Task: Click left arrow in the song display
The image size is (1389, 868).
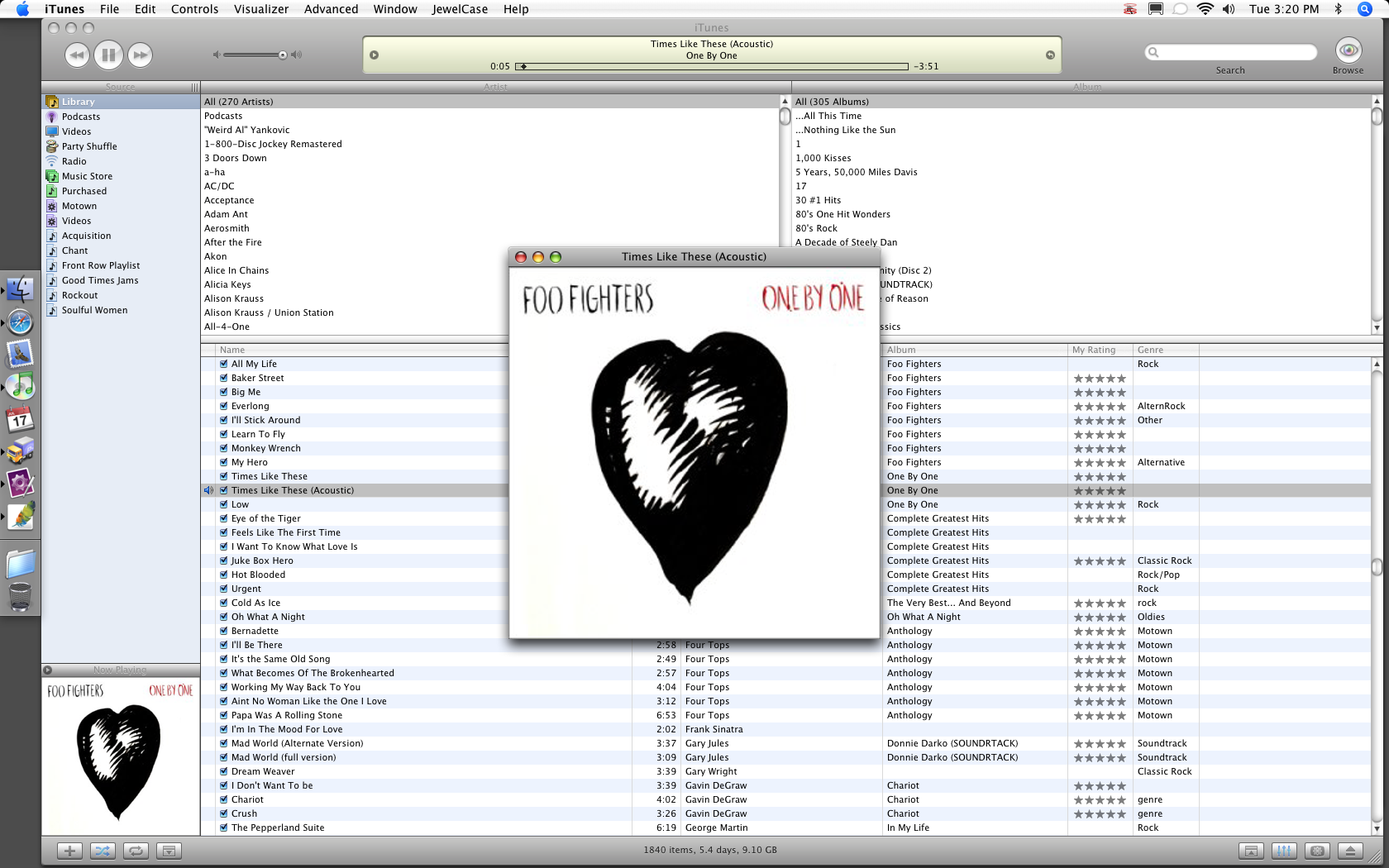Action: pos(374,55)
